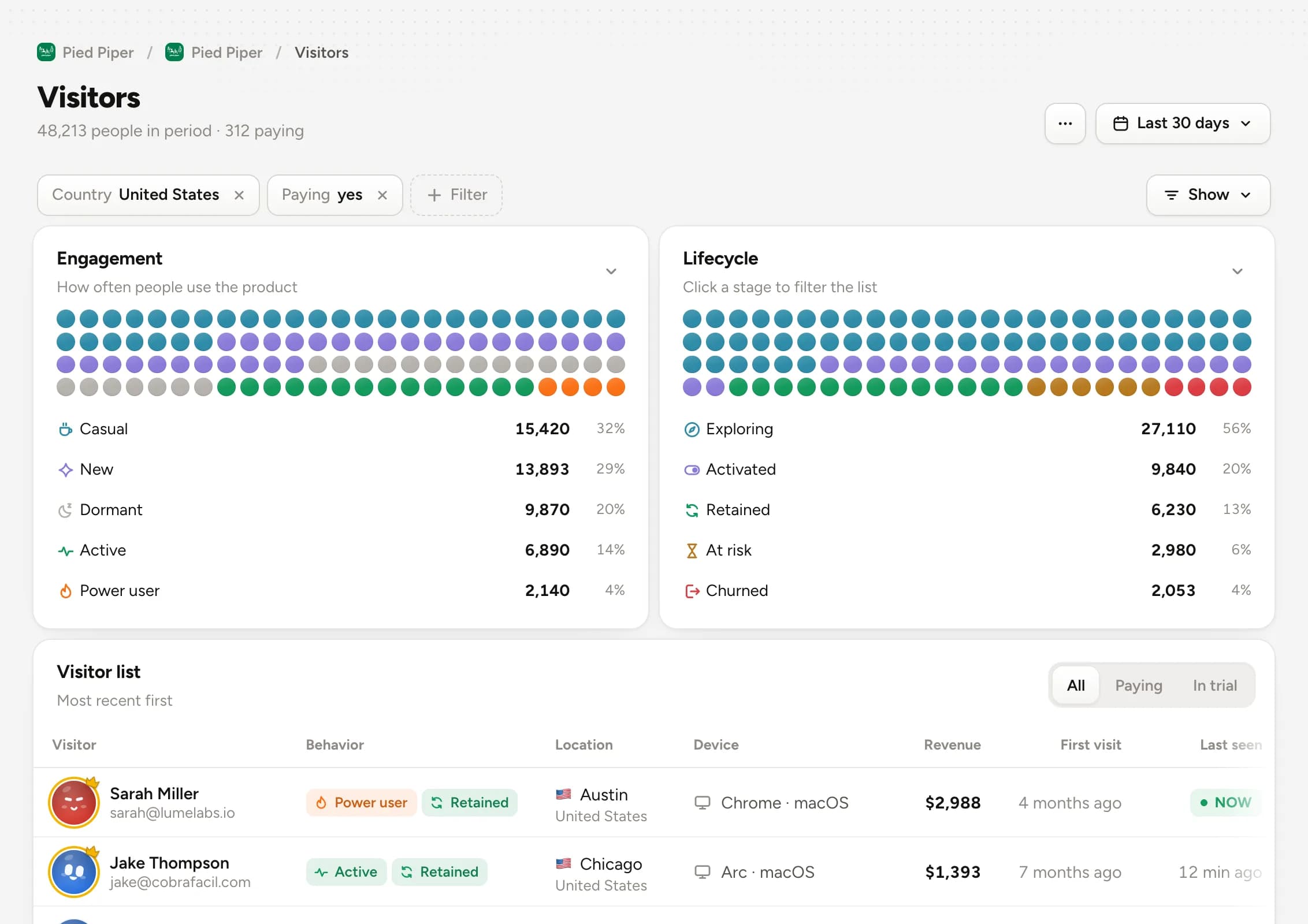The image size is (1308, 924).
Task: Click the Exploring compass icon
Action: click(x=692, y=429)
